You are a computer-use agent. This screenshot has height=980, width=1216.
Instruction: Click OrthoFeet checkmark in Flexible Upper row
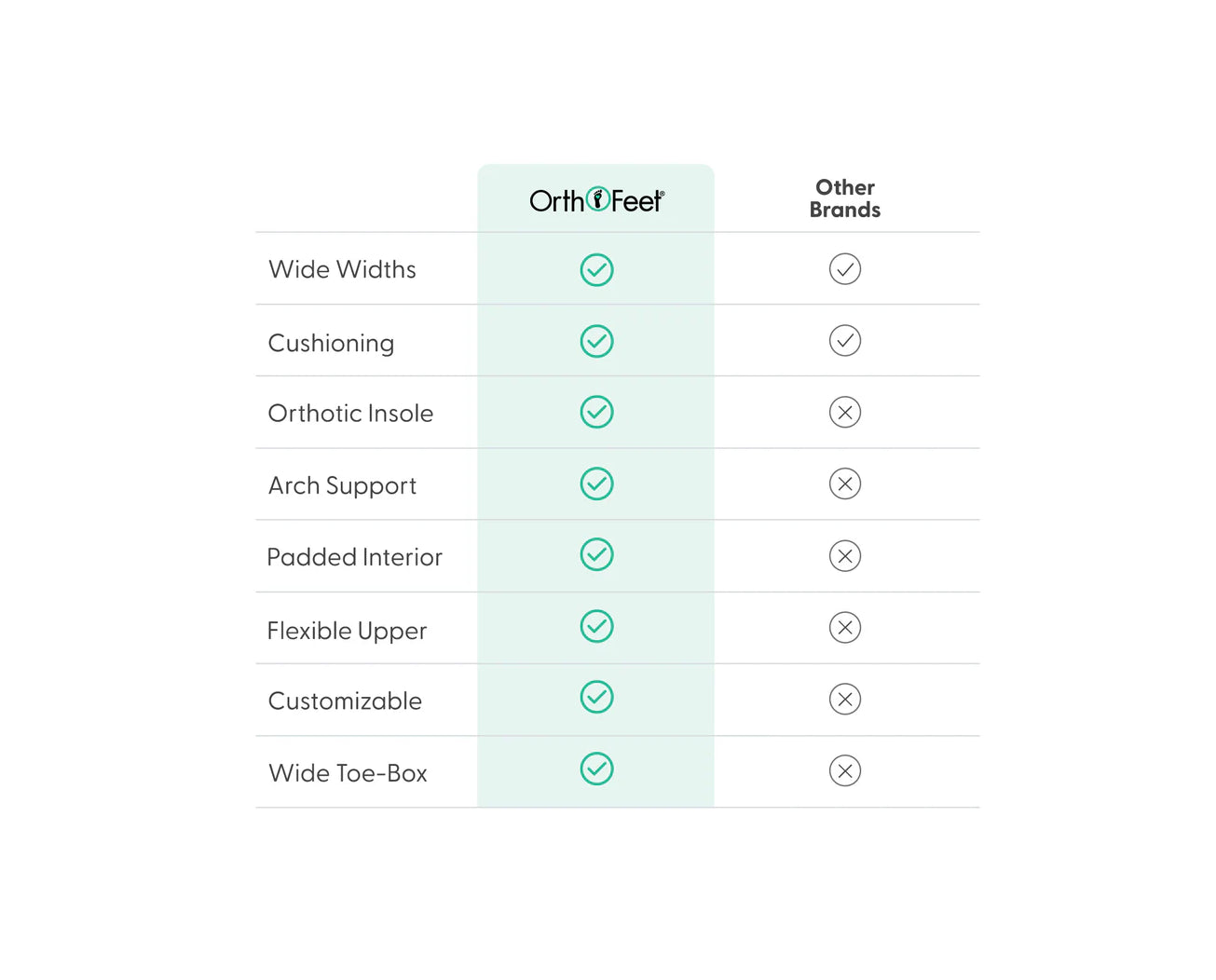596,626
